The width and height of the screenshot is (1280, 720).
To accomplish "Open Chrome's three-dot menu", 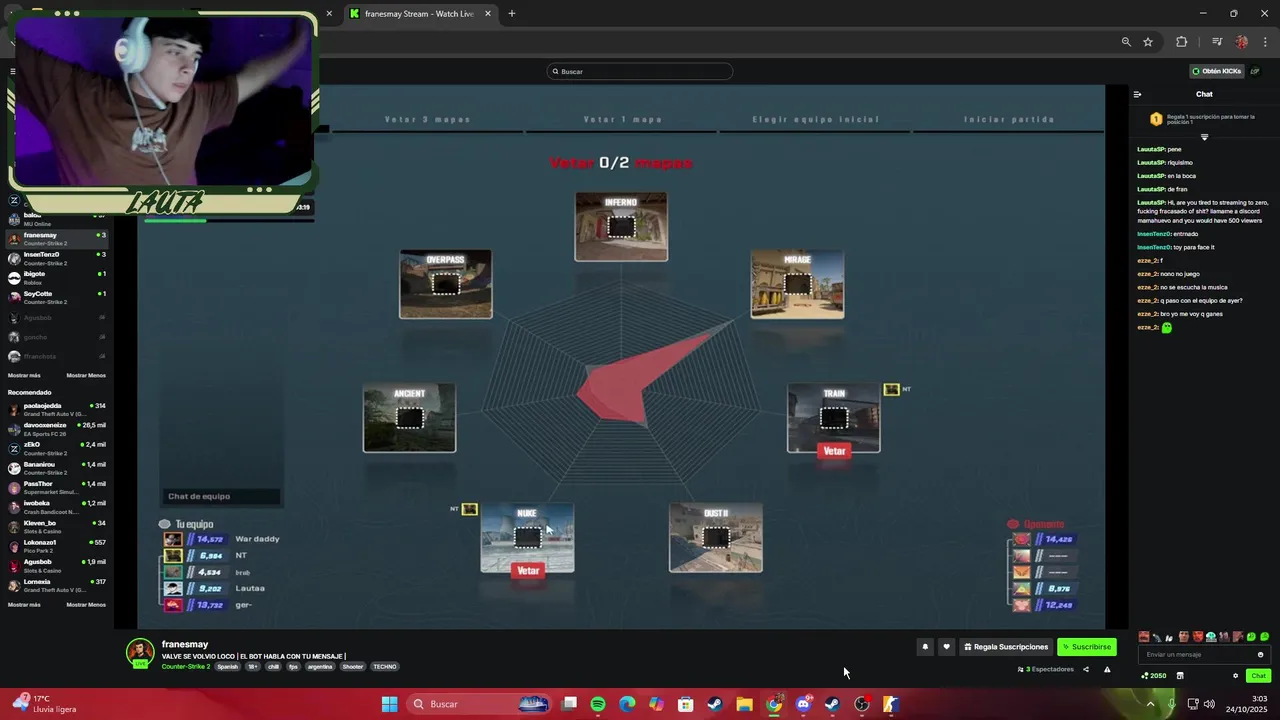I will pos(1266,42).
